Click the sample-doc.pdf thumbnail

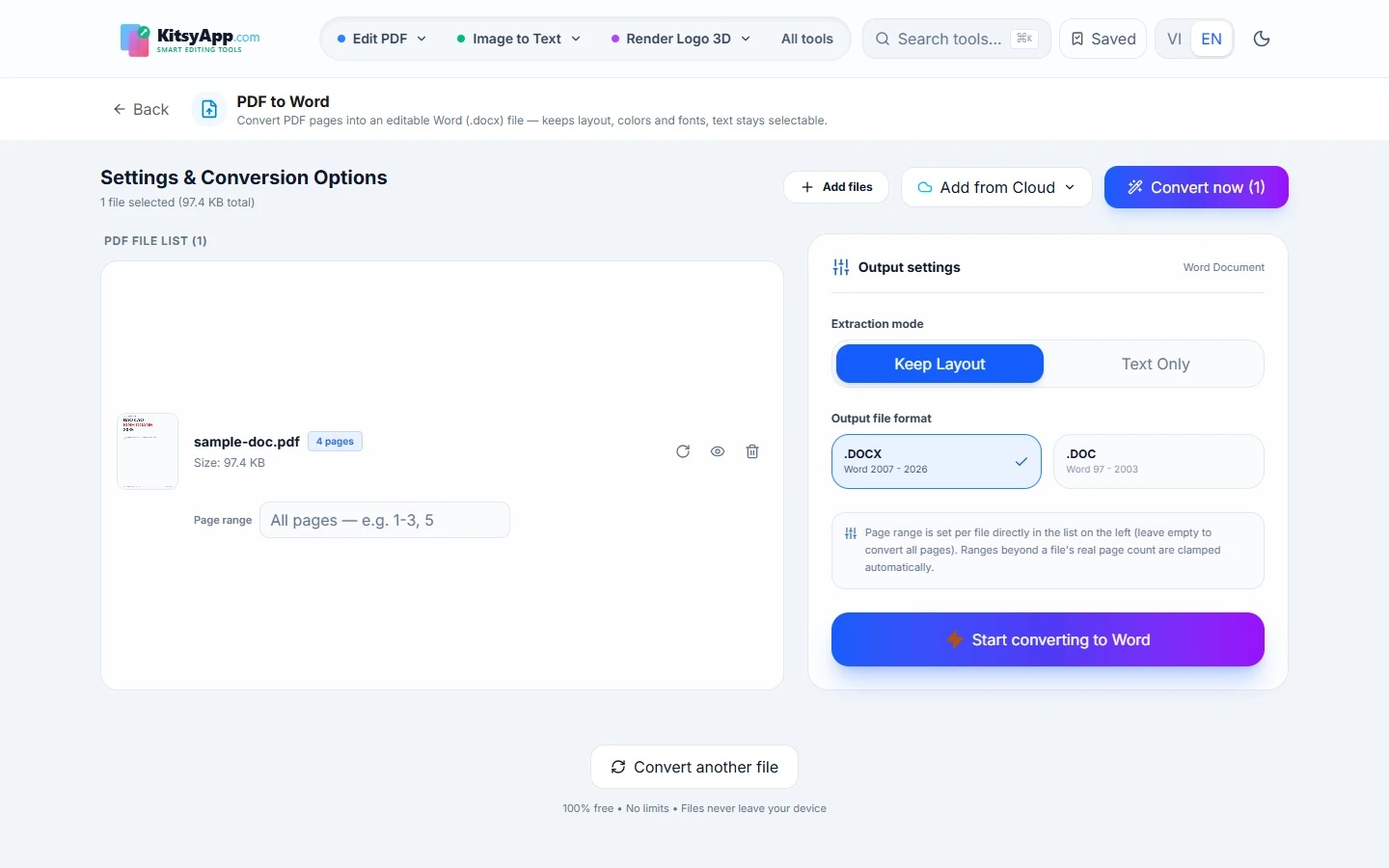coord(148,451)
